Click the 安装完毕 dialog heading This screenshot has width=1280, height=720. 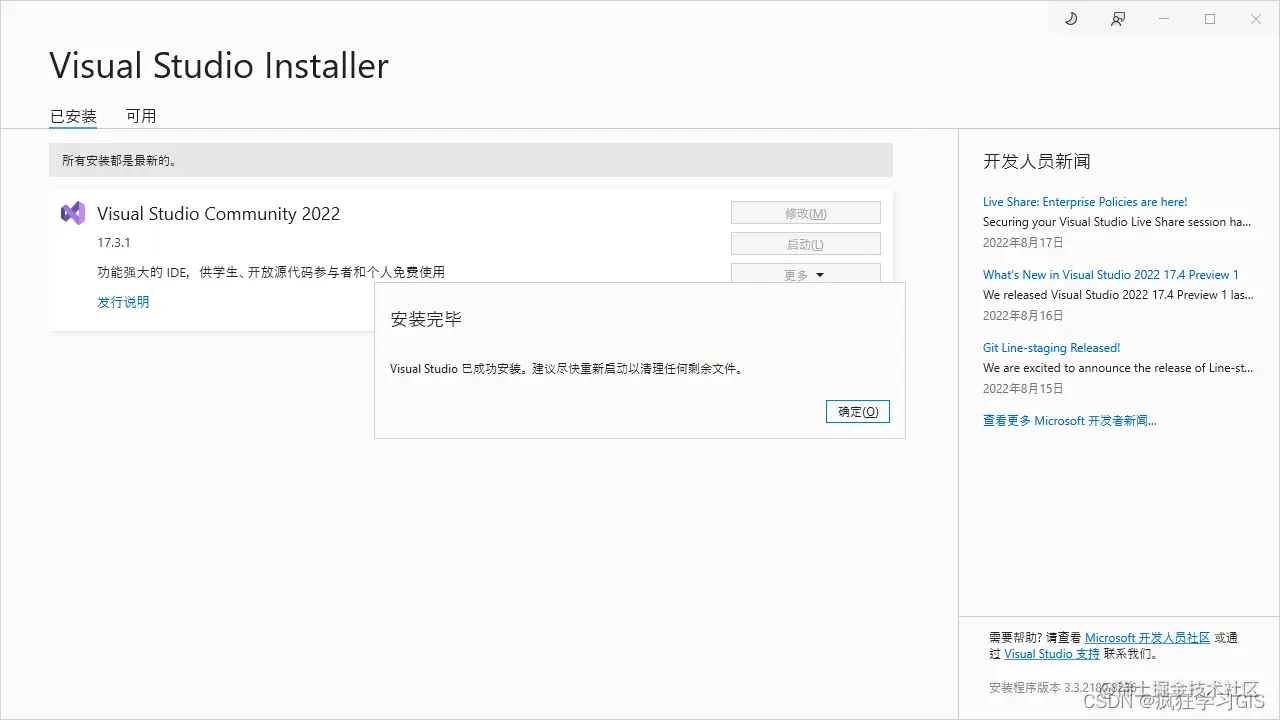426,320
